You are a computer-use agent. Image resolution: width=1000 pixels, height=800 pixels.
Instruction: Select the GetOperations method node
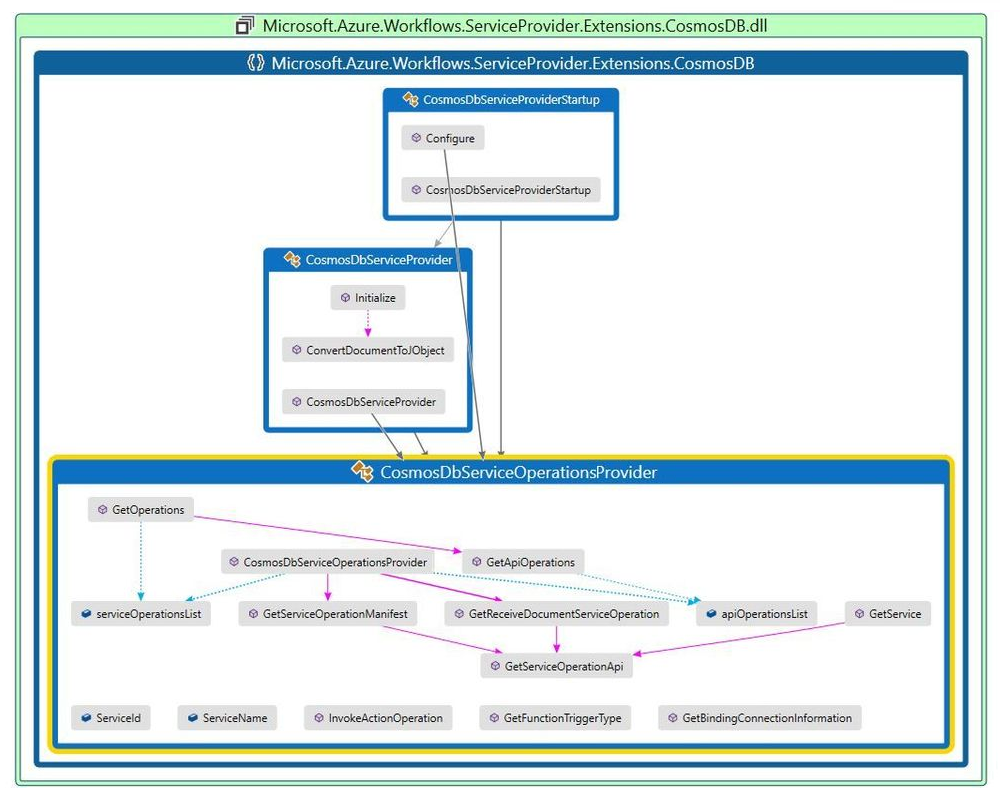[x=141, y=509]
